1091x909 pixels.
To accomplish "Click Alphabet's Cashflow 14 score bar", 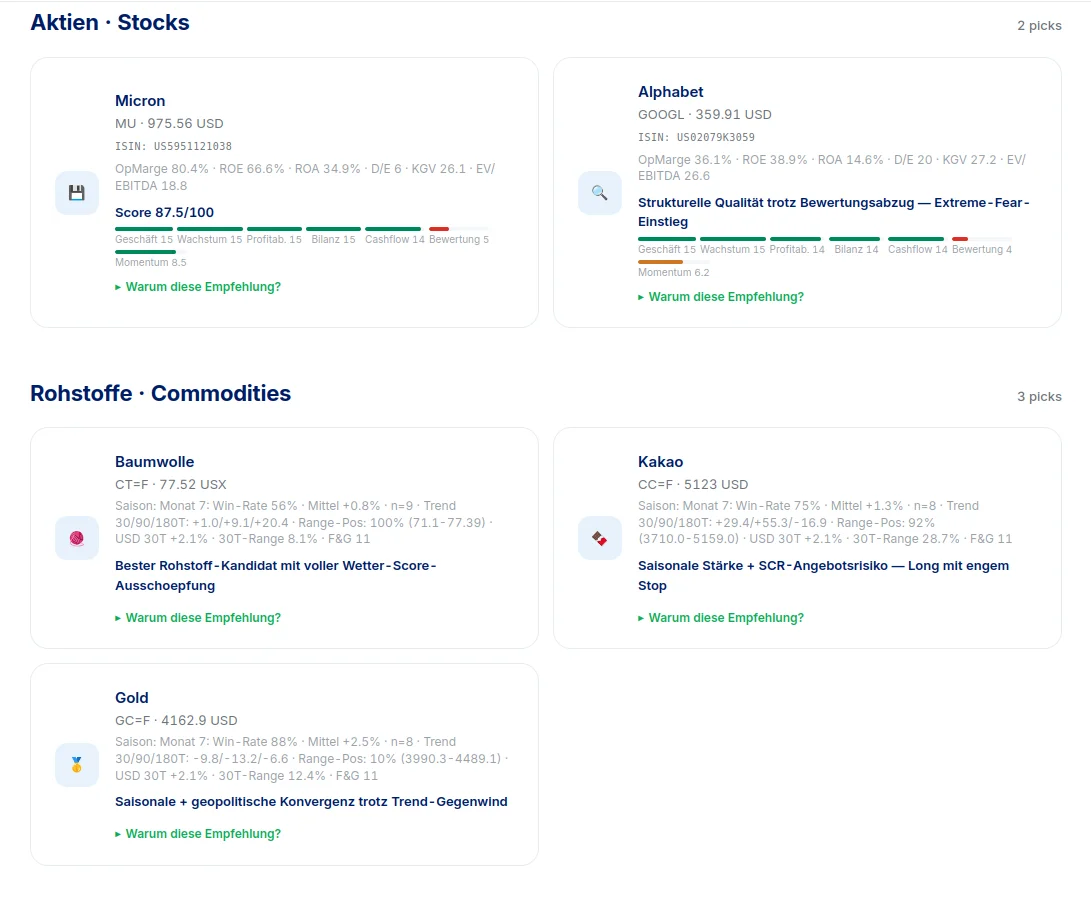I will [916, 239].
